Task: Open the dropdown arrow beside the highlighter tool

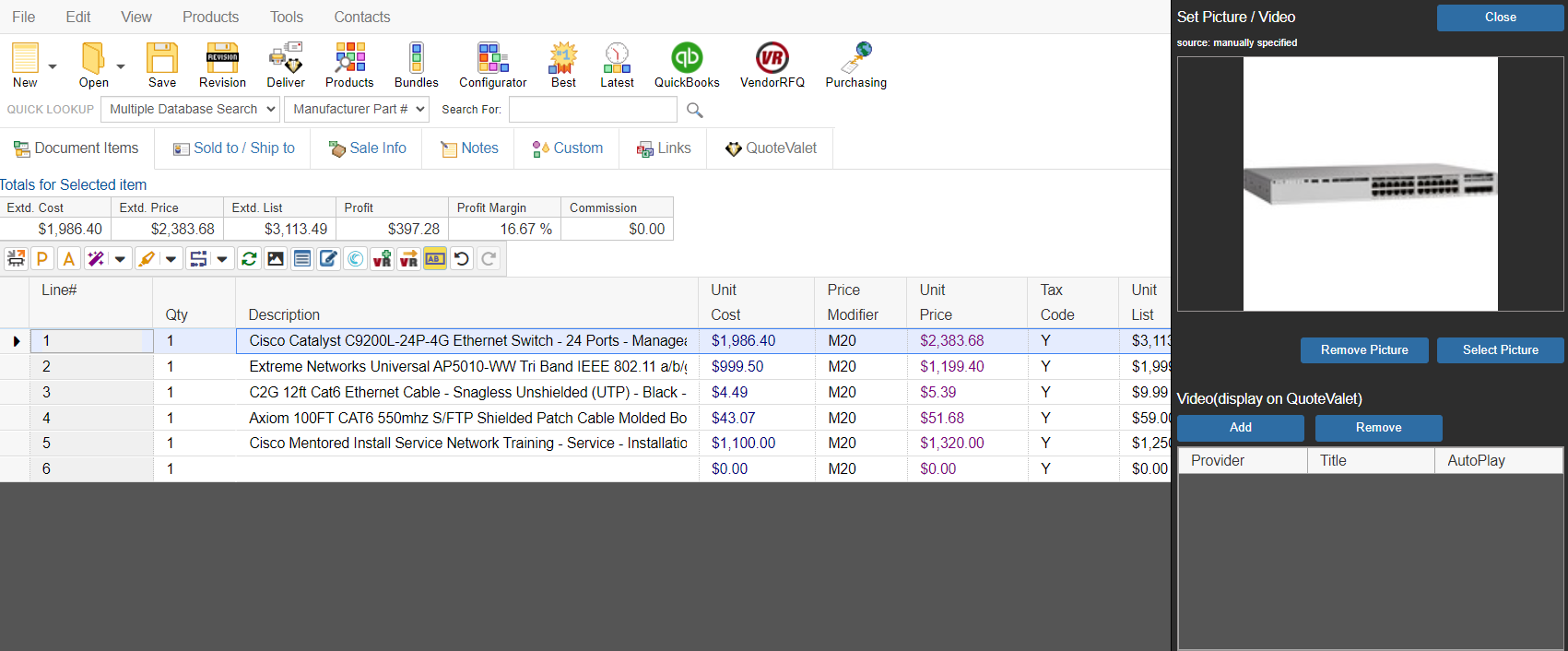Action: pos(171,259)
